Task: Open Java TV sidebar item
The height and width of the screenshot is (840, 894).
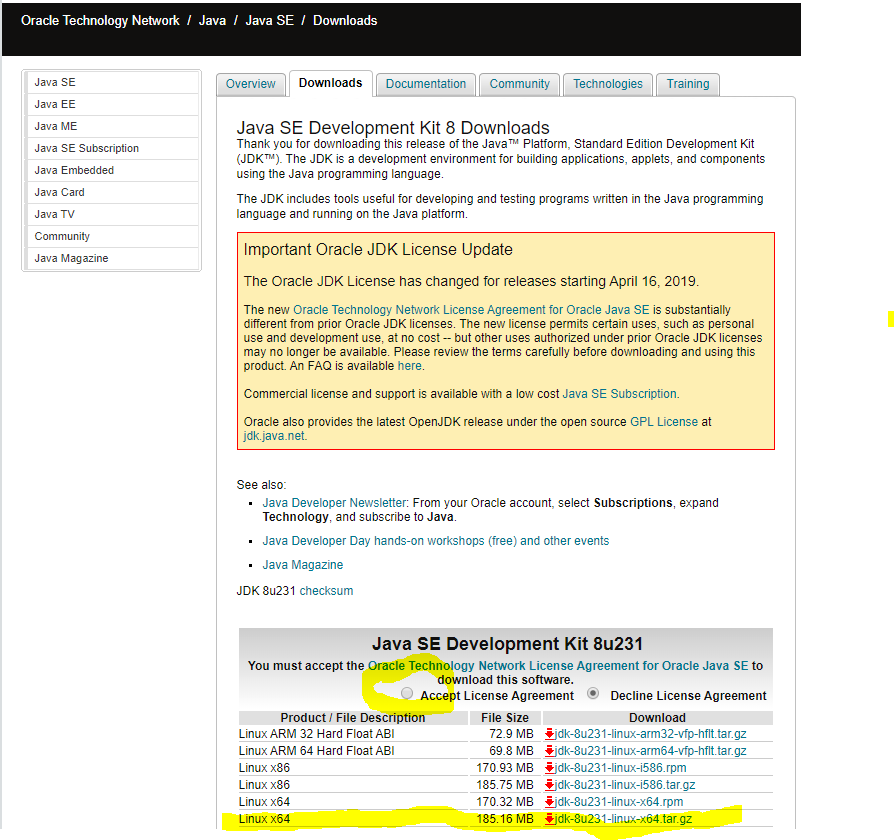Action: [x=112, y=214]
